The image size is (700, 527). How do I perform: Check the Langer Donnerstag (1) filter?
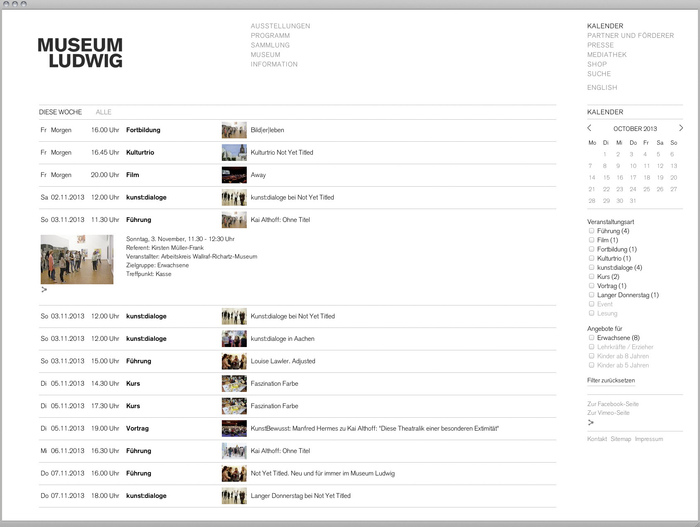click(591, 295)
